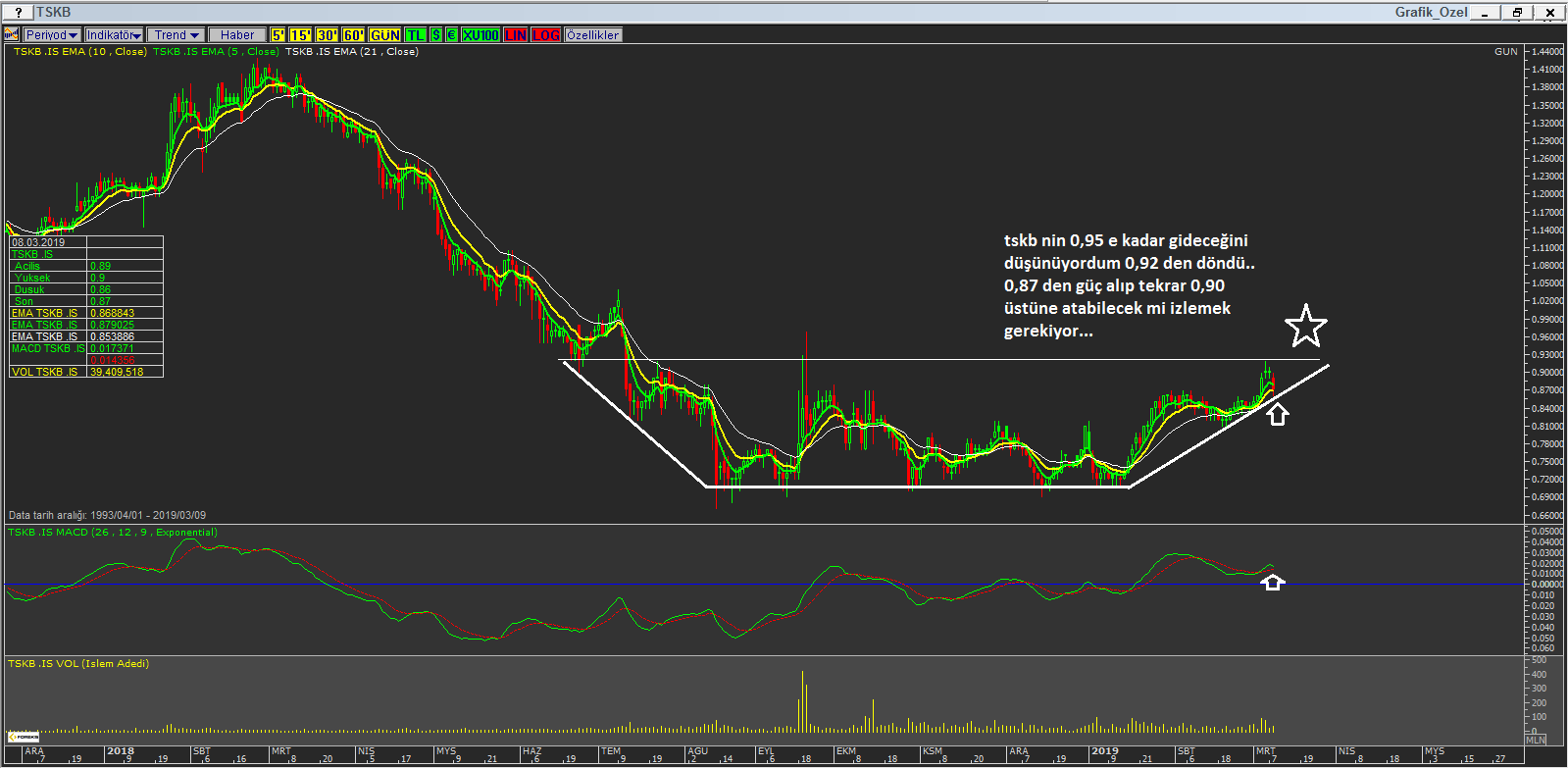
Task: Click the EKM month marker on time axis
Action: [x=845, y=750]
